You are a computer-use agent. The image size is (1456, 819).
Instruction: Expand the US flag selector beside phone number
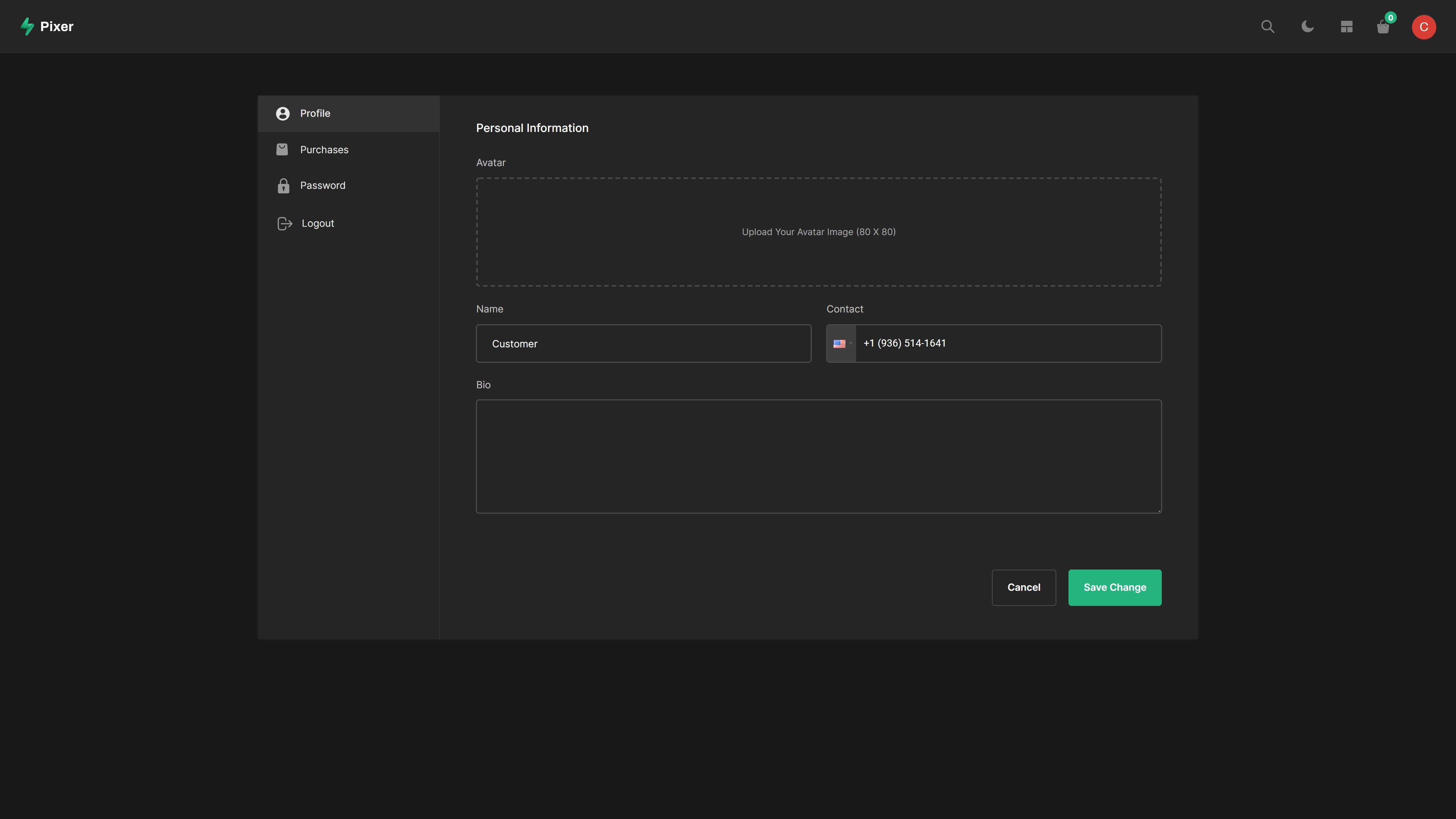[x=842, y=344]
